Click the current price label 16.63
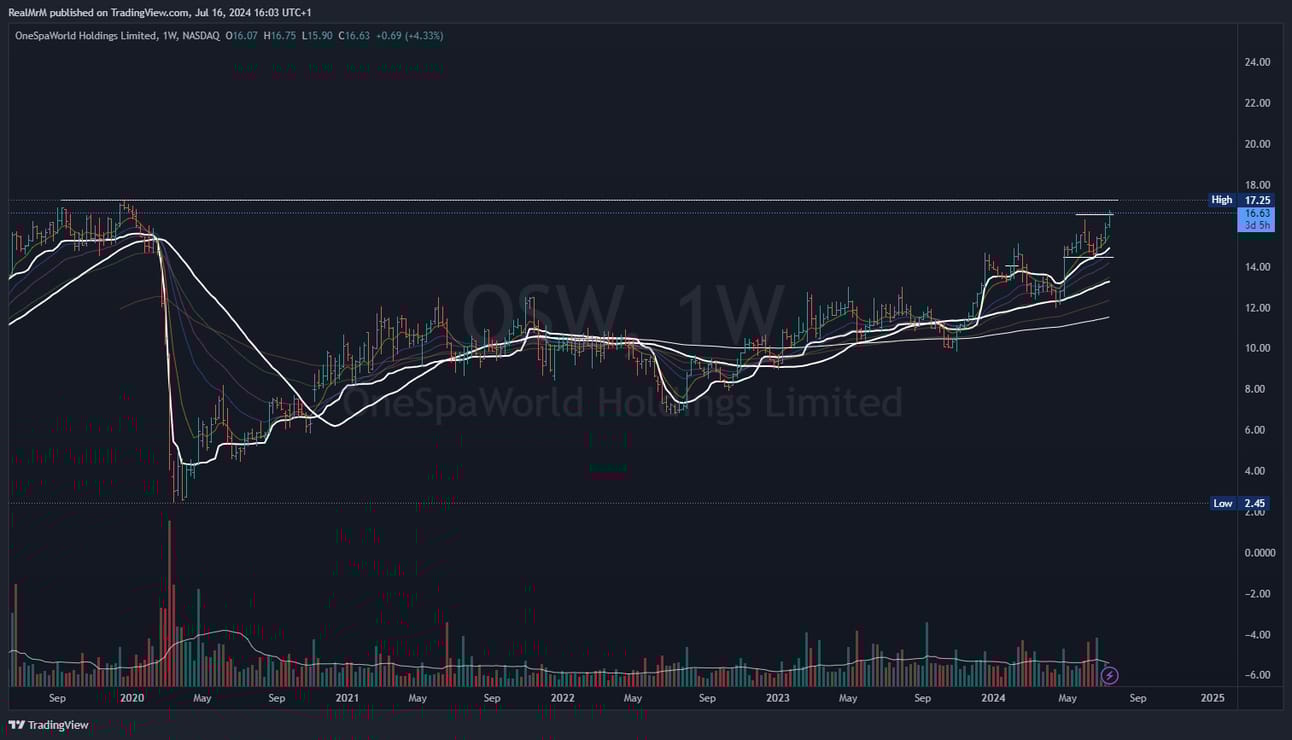Image resolution: width=1292 pixels, height=740 pixels. tap(1256, 214)
